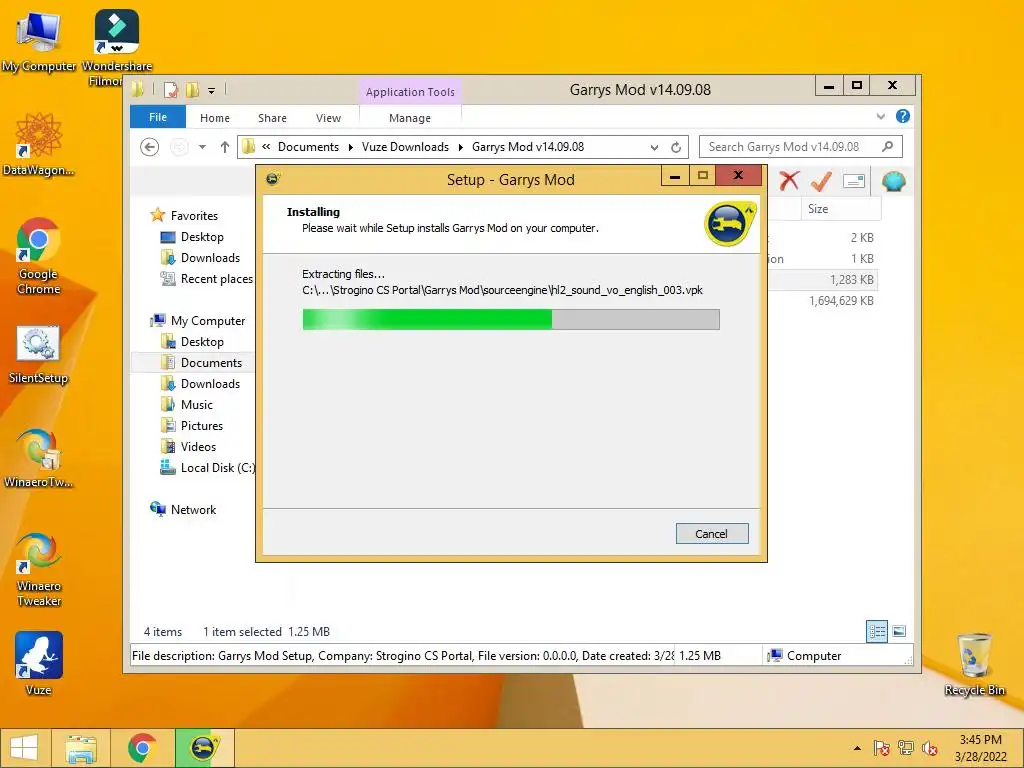Open address bar history dropdown
This screenshot has height=768, width=1024.
pos(654,148)
